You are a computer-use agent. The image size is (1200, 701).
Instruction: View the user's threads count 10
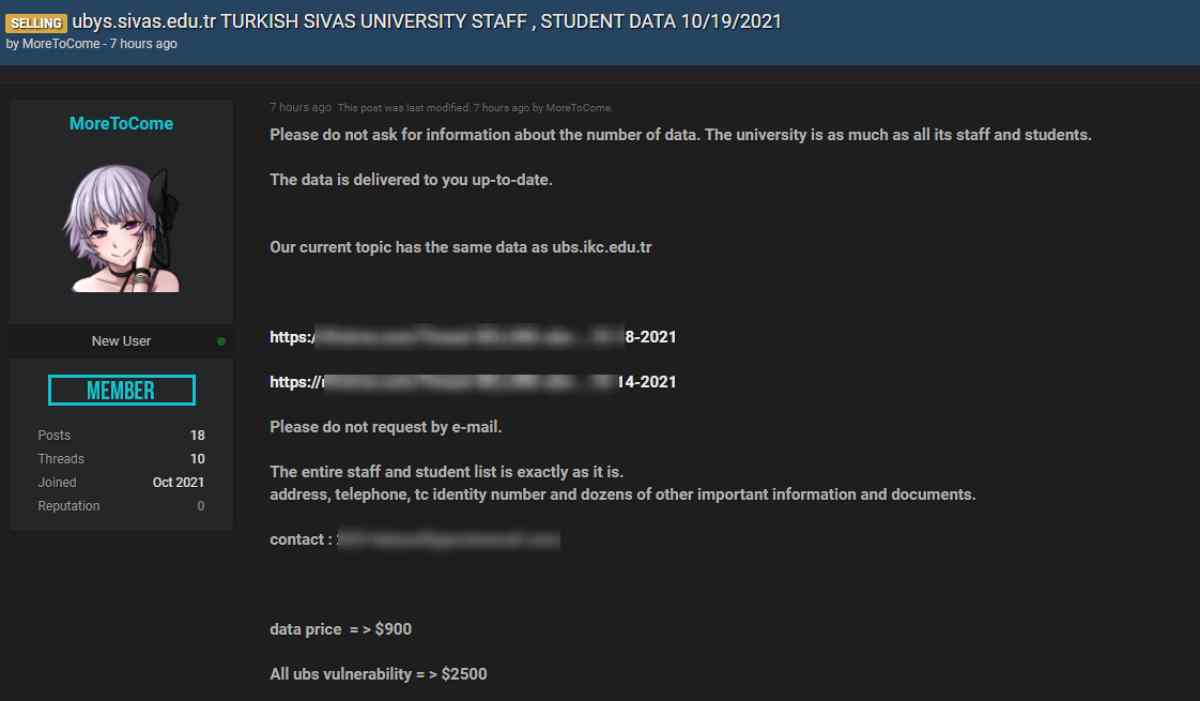tap(197, 459)
